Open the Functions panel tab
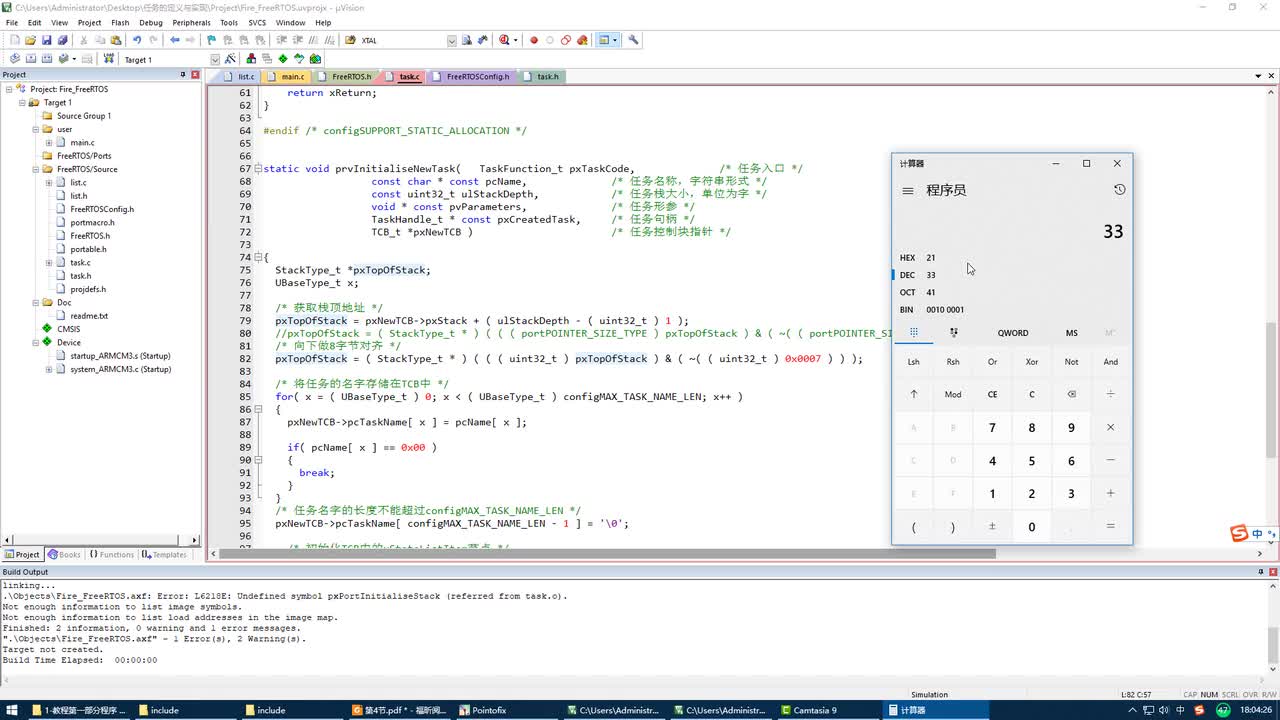The width and height of the screenshot is (1280, 720). pos(111,554)
